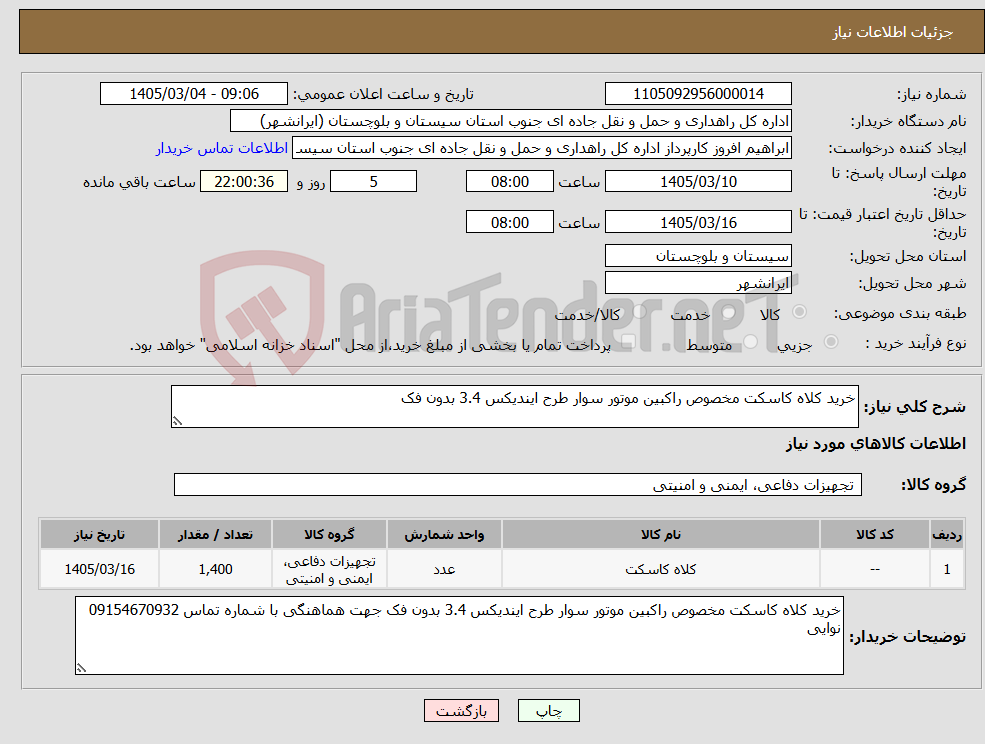Click the کد کالا column header
Image resolution: width=985 pixels, height=744 pixels.
[x=874, y=534]
